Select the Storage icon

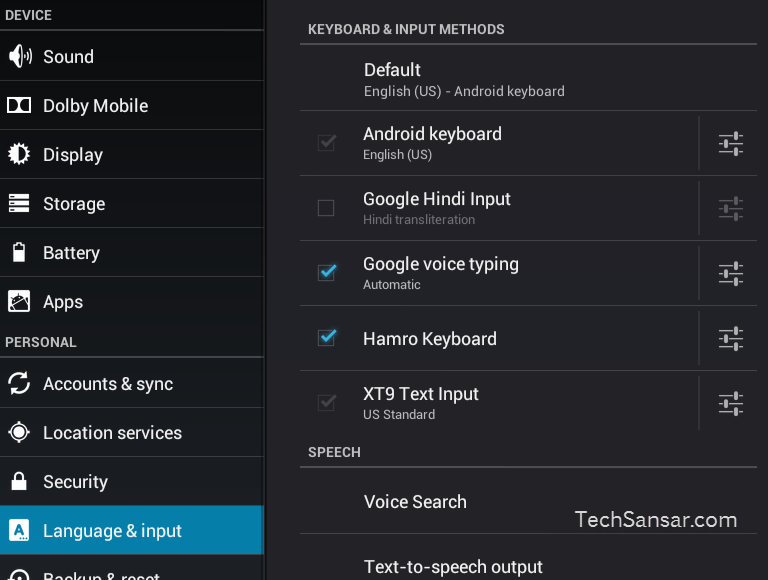tap(19, 203)
